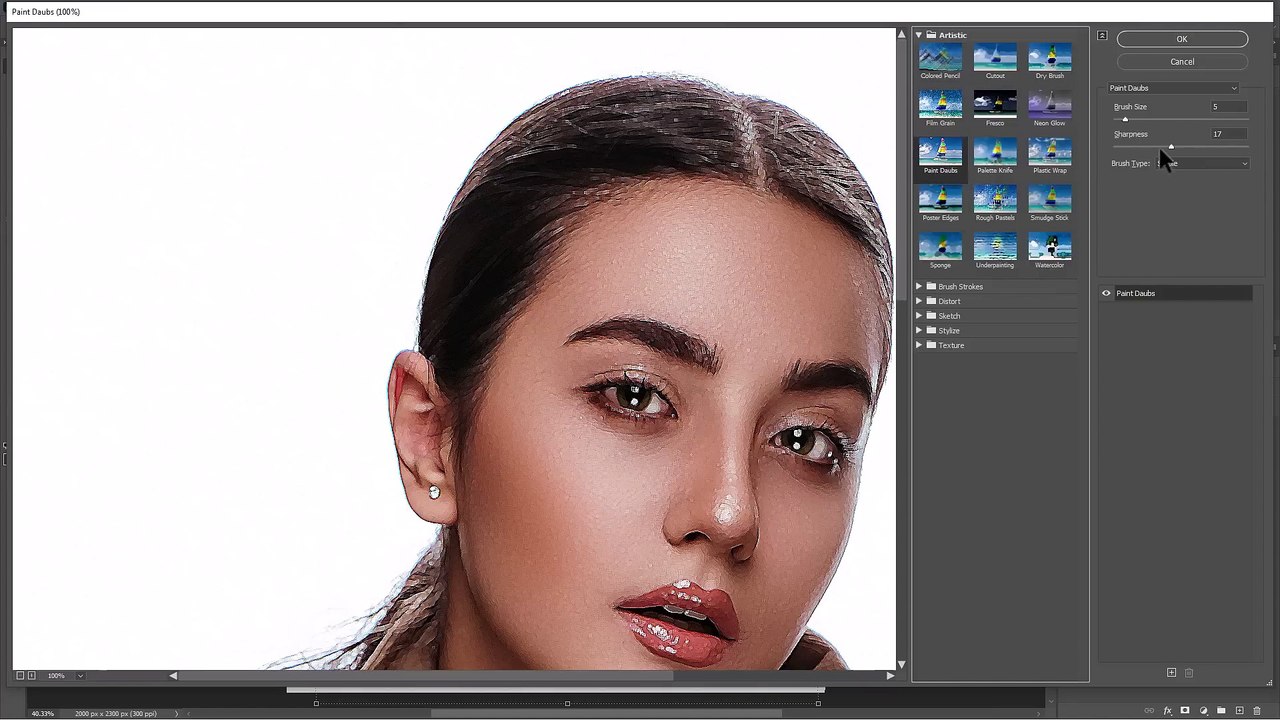Expand the Brush Strokes filter folder
The width and height of the screenshot is (1280, 720).
919,287
